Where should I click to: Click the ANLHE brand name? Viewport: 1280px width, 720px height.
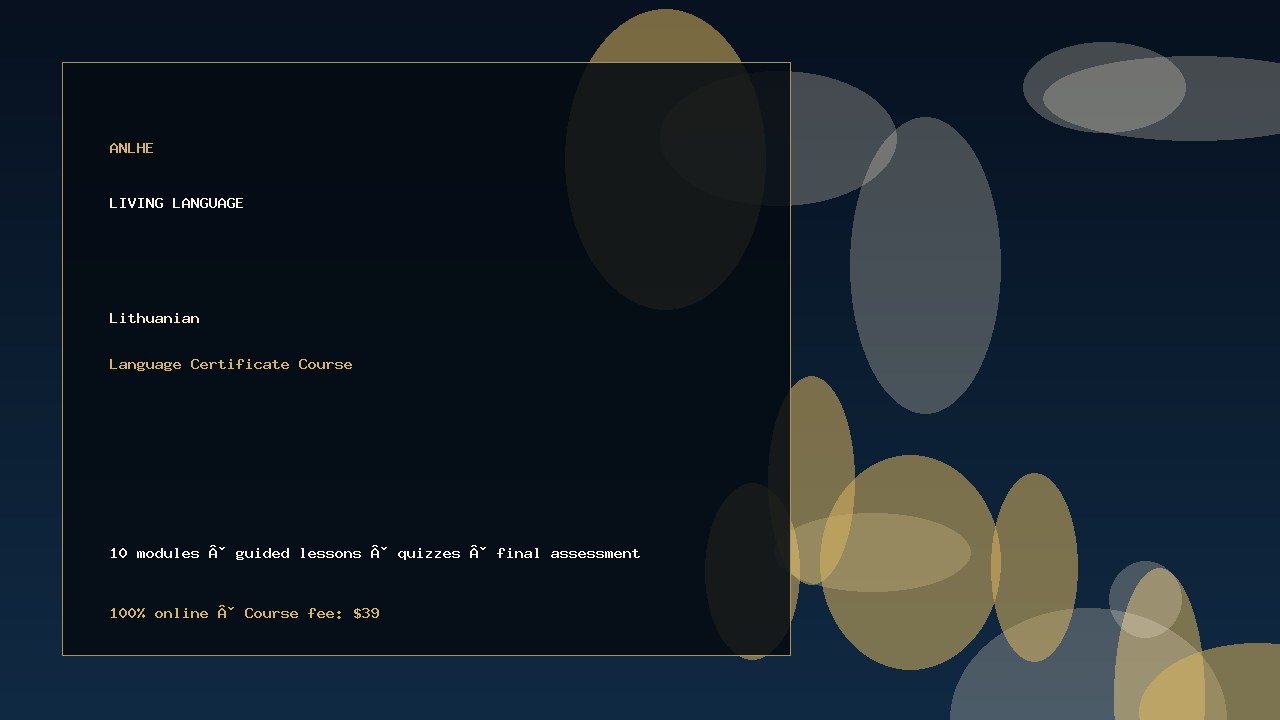coord(131,148)
